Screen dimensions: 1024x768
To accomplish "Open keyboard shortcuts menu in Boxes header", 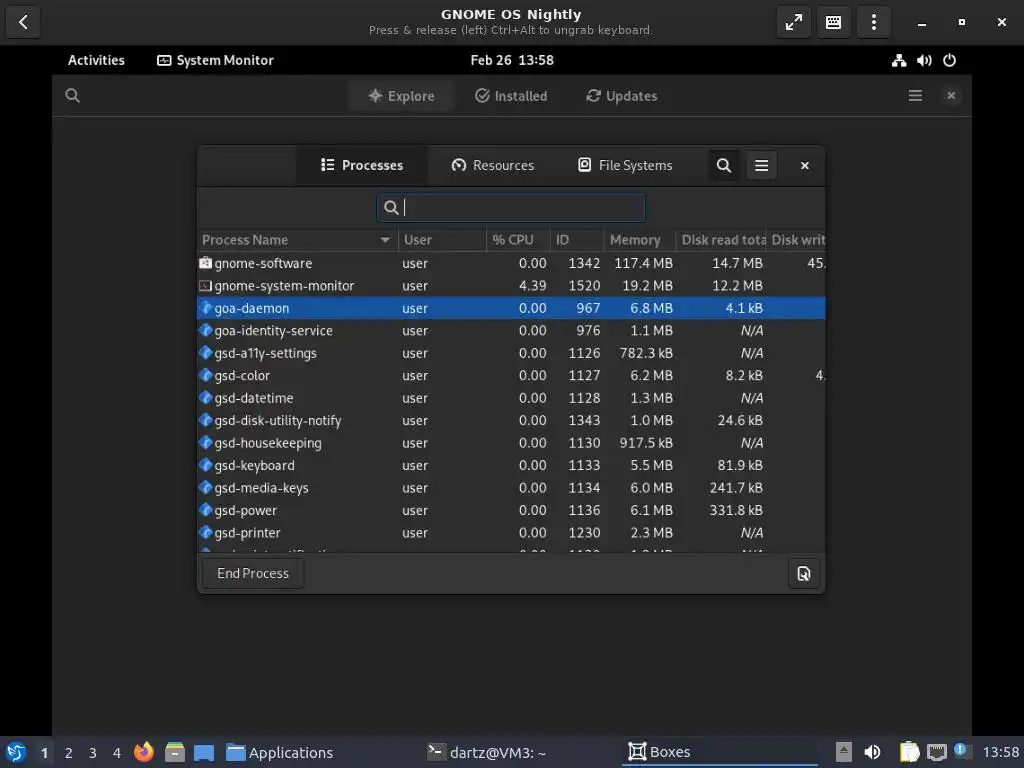I will pyautogui.click(x=833, y=23).
